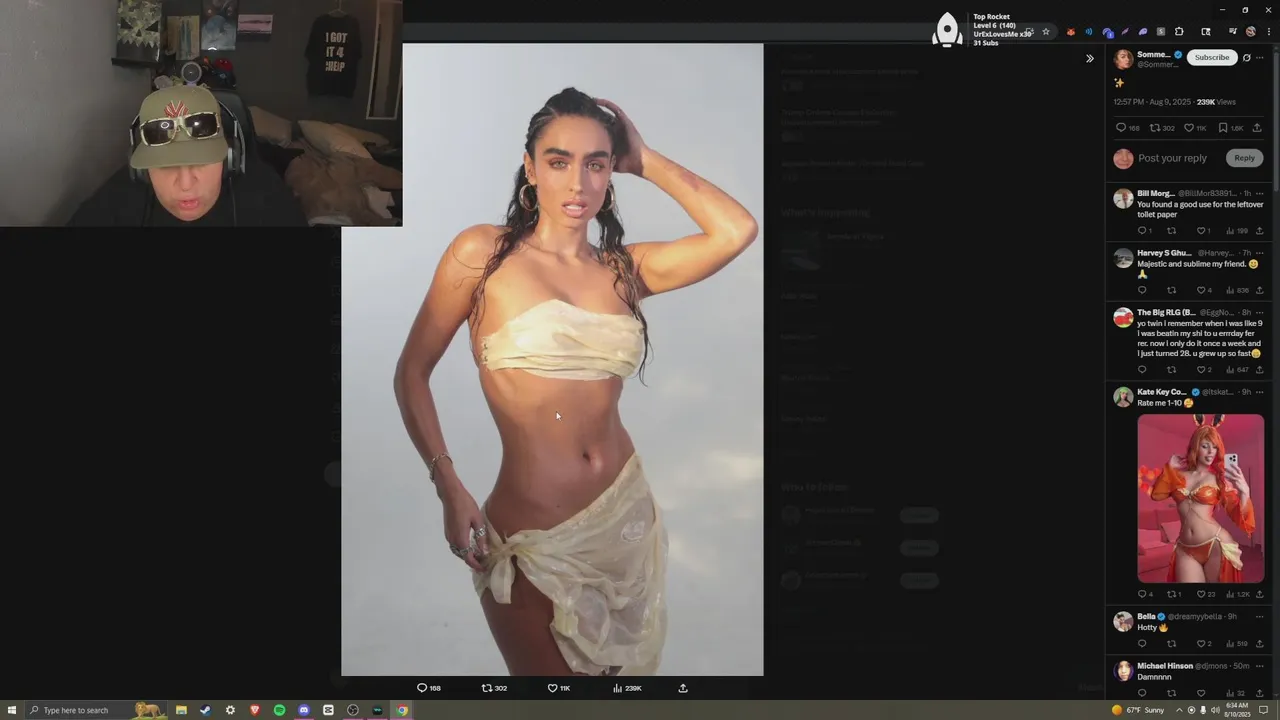Image resolution: width=1280 pixels, height=720 pixels.
Task: Open File Explorer from the taskbar
Action: (181, 710)
